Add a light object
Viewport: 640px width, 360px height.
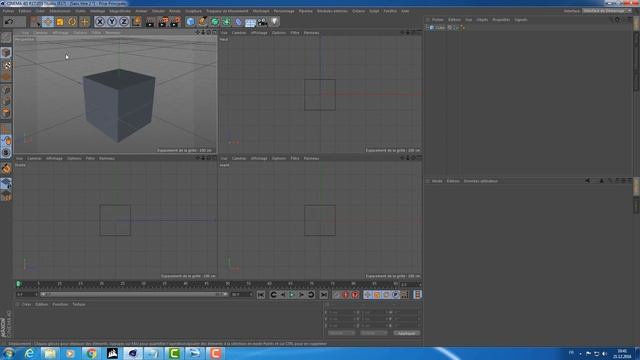pyautogui.click(x=275, y=22)
